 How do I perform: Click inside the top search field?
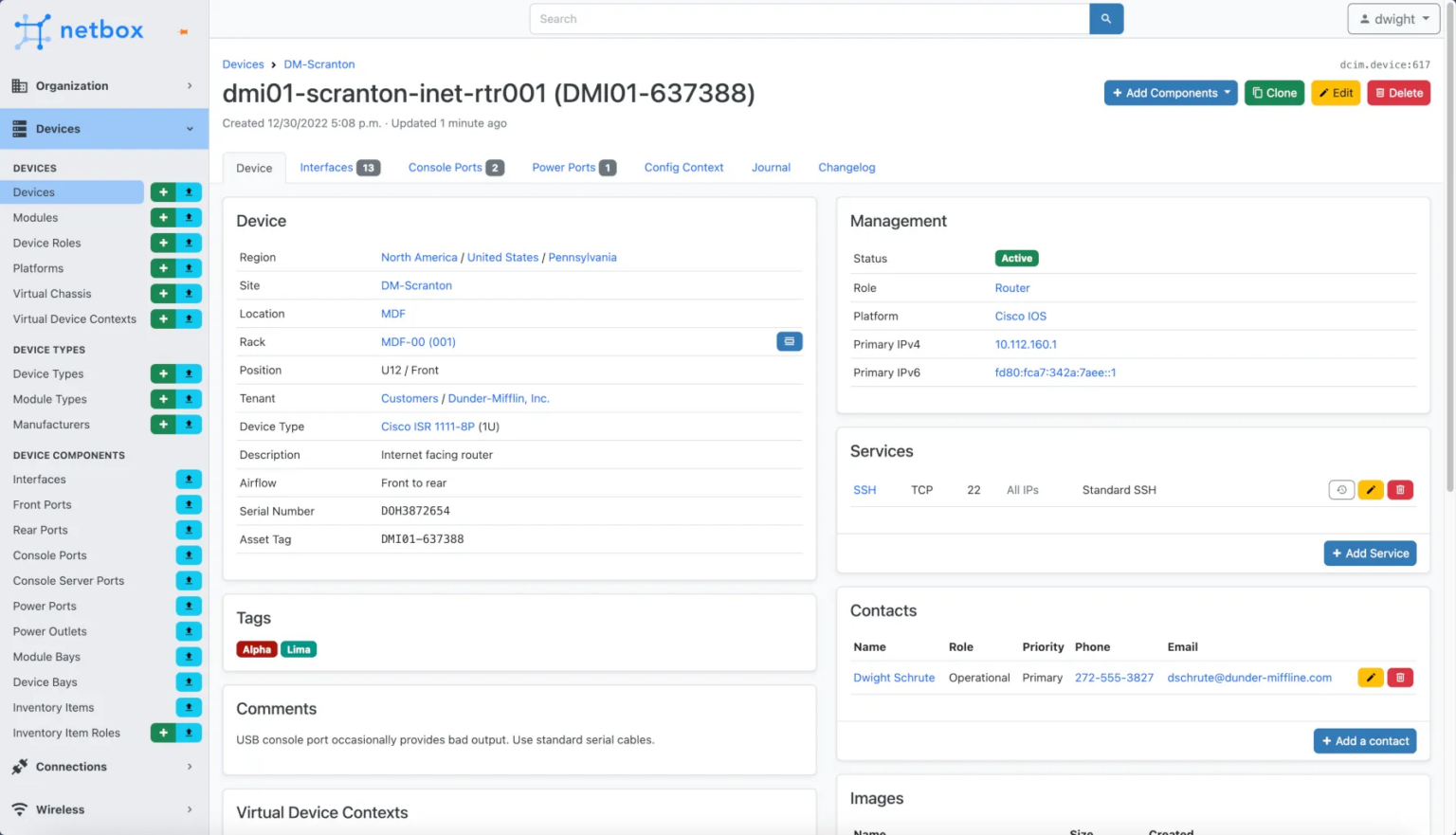coord(809,18)
